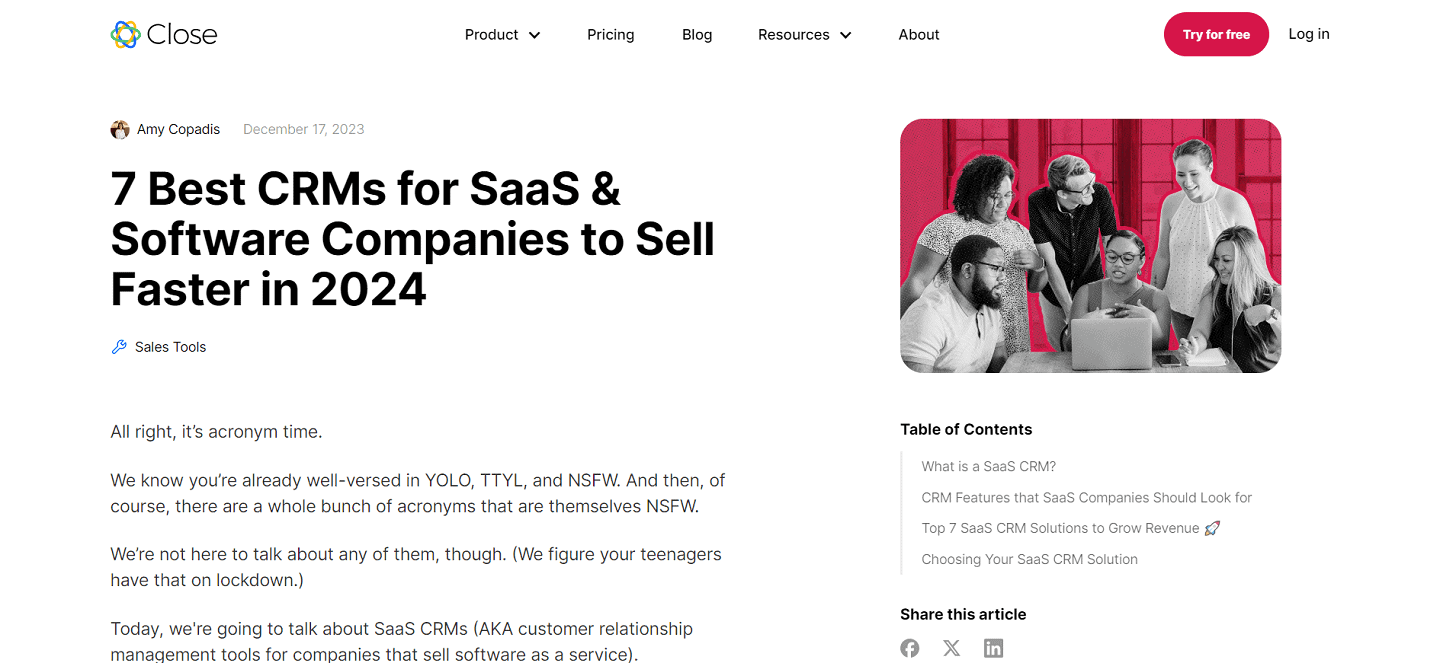Viewport: 1440px width, 663px height.
Task: Click the Log in link
Action: 1308,33
